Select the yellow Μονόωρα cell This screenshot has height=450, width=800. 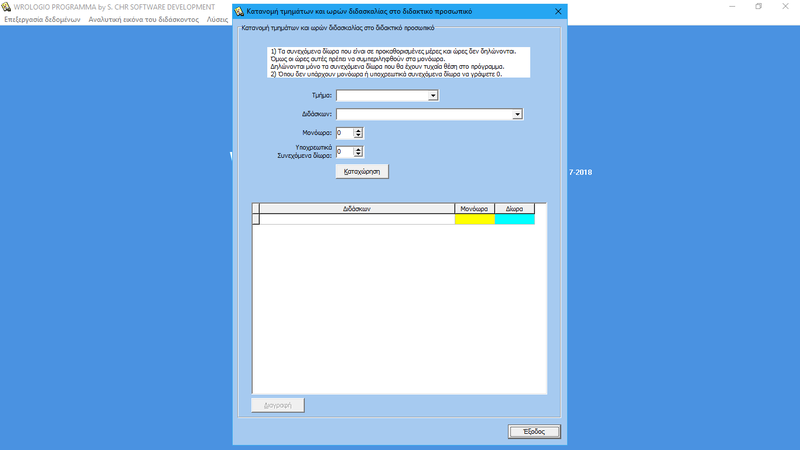coord(474,219)
